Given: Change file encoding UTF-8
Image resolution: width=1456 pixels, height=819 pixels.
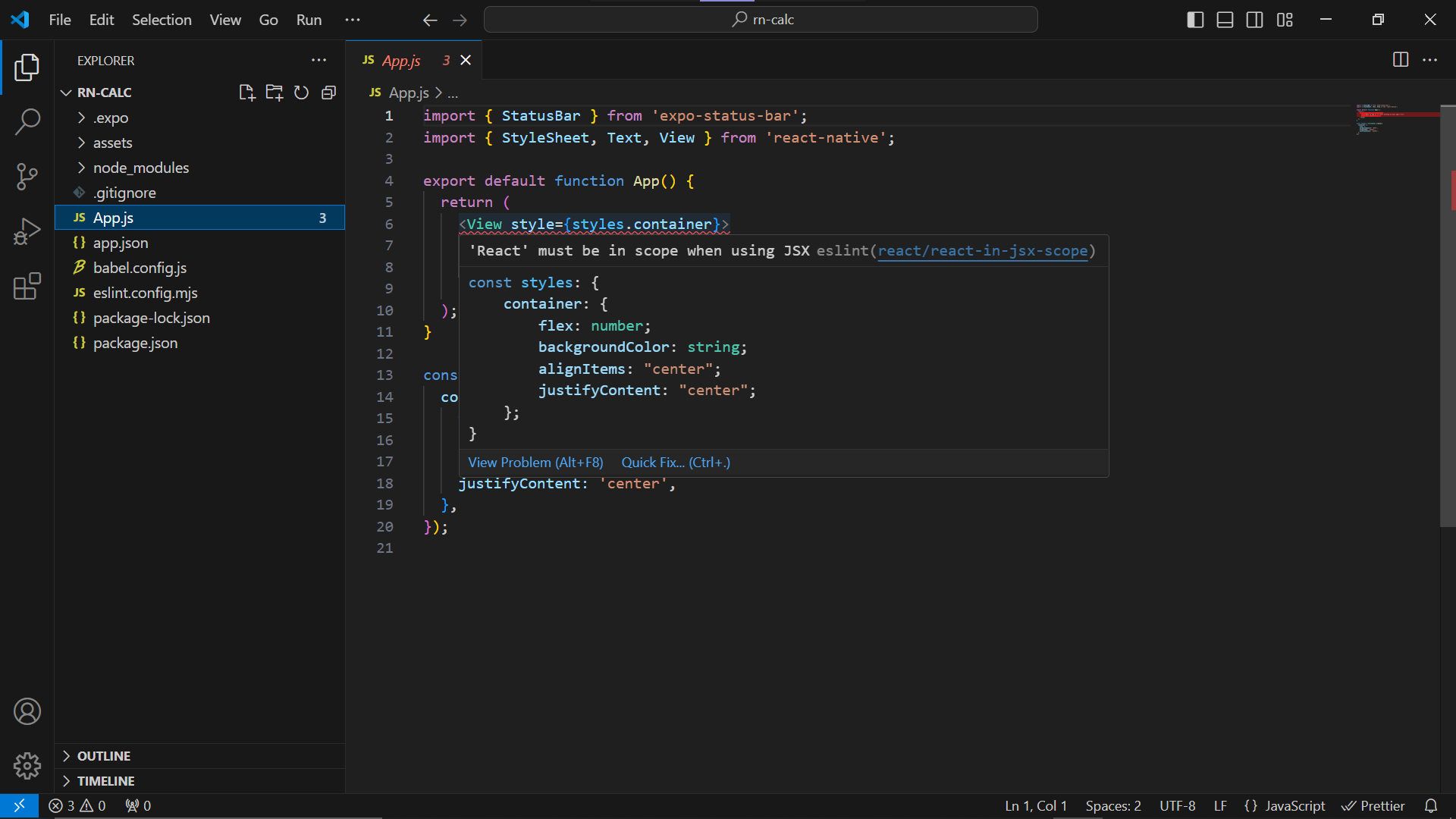Looking at the screenshot, I should click(1178, 805).
